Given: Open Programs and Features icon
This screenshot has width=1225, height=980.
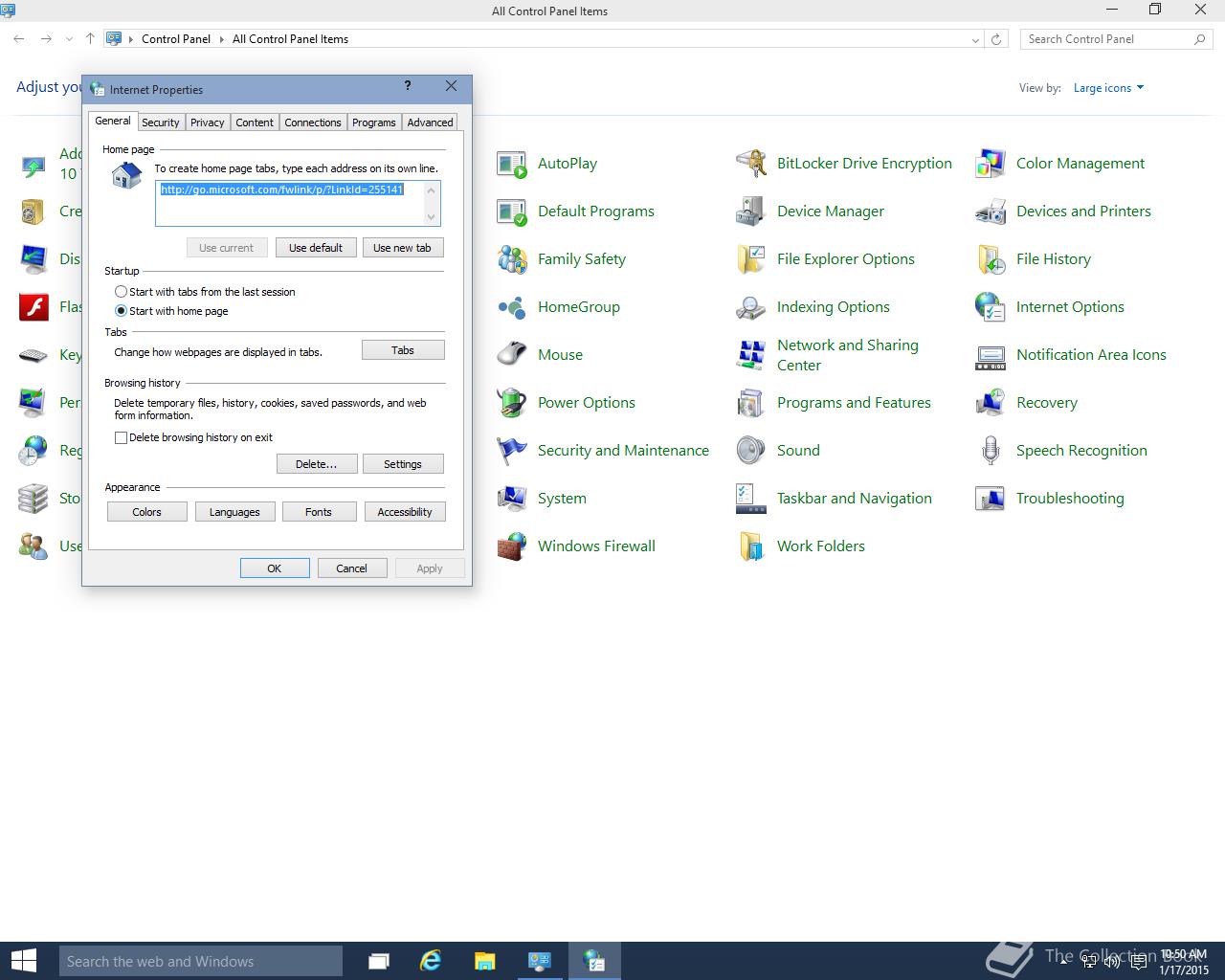Looking at the screenshot, I should tap(751, 403).
